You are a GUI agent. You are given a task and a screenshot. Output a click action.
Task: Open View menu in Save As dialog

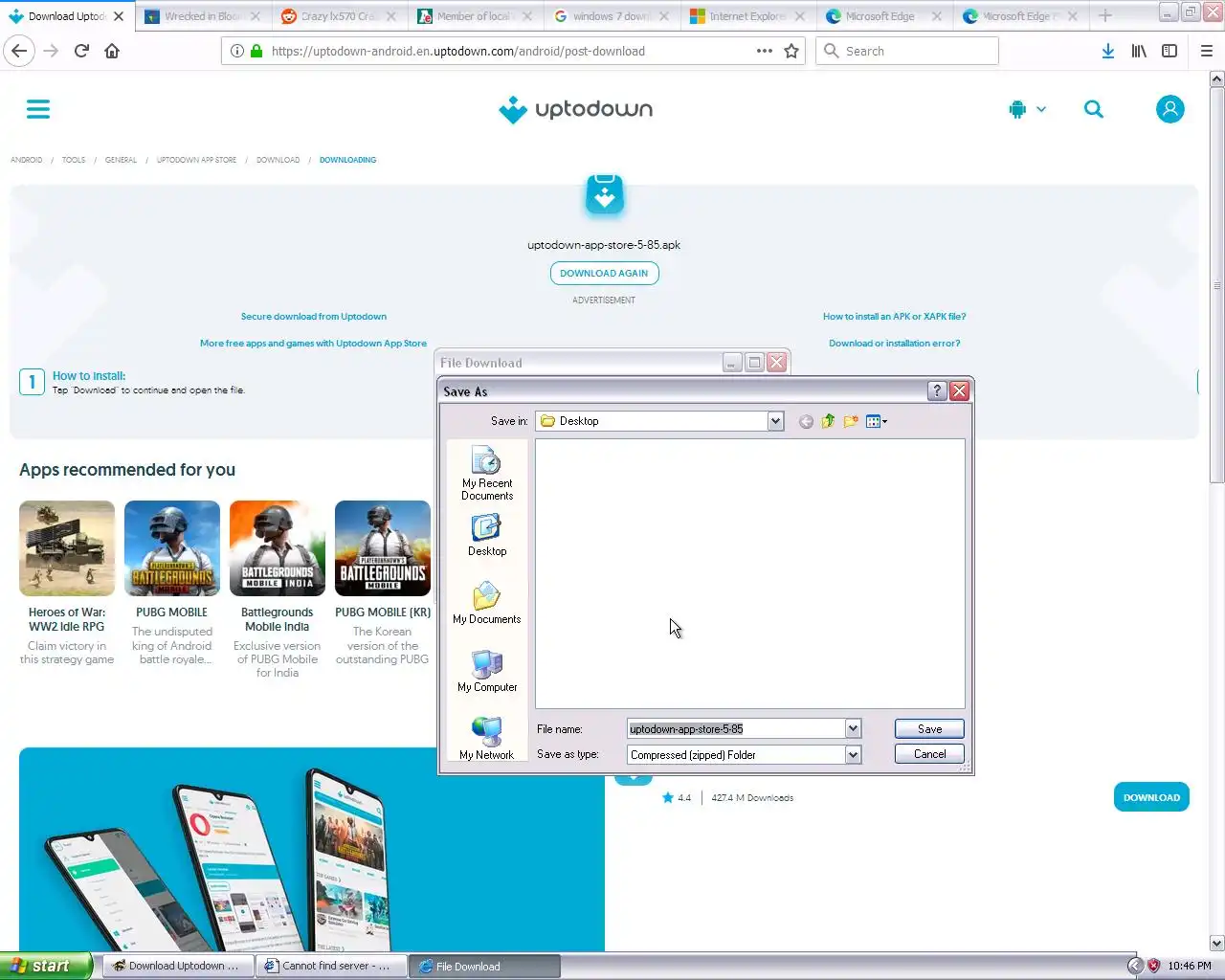coord(876,421)
